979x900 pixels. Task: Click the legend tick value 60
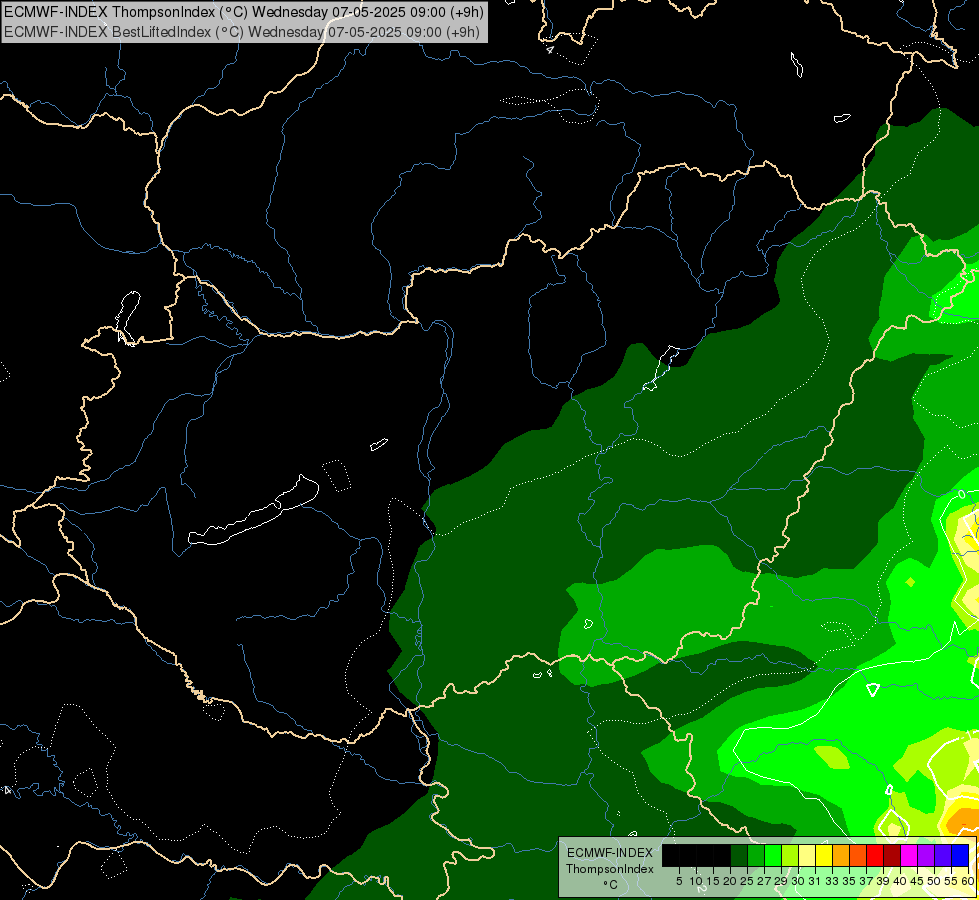(968, 881)
